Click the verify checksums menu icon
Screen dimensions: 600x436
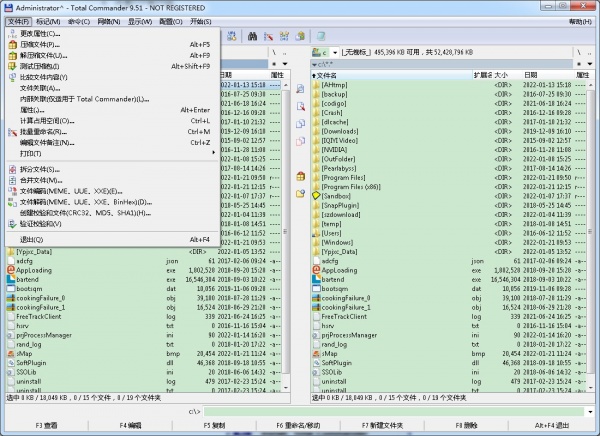coord(11,223)
